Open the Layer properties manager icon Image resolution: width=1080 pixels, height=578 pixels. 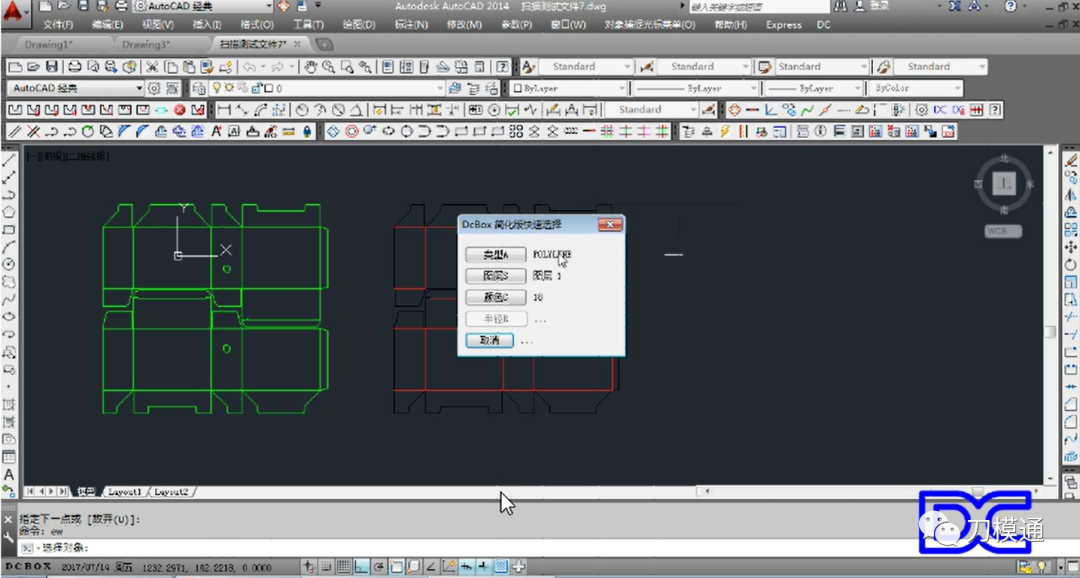[198, 88]
